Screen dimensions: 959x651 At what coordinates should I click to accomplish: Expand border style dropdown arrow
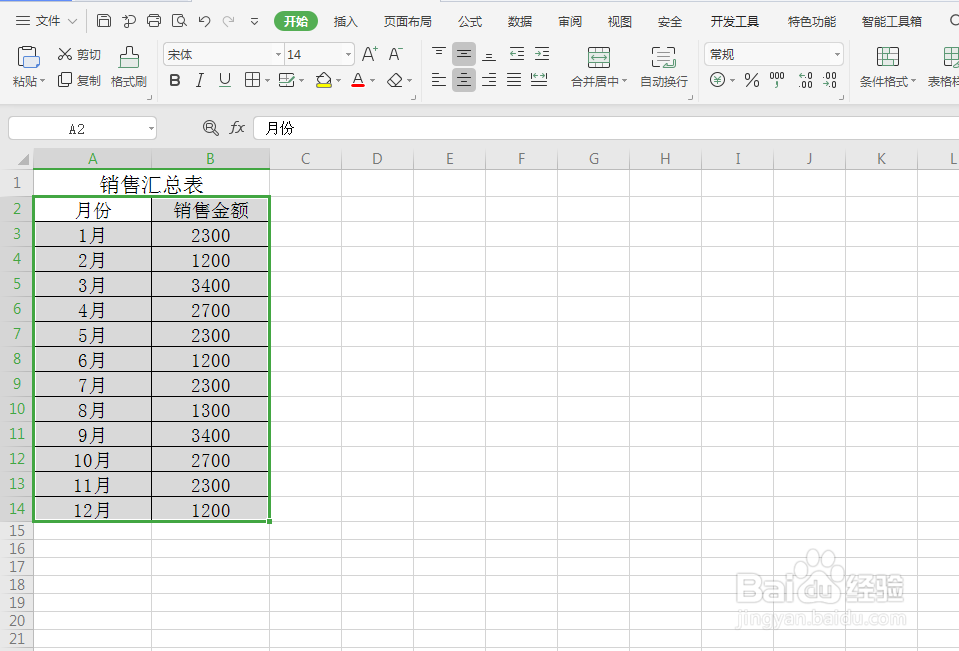(x=267, y=80)
